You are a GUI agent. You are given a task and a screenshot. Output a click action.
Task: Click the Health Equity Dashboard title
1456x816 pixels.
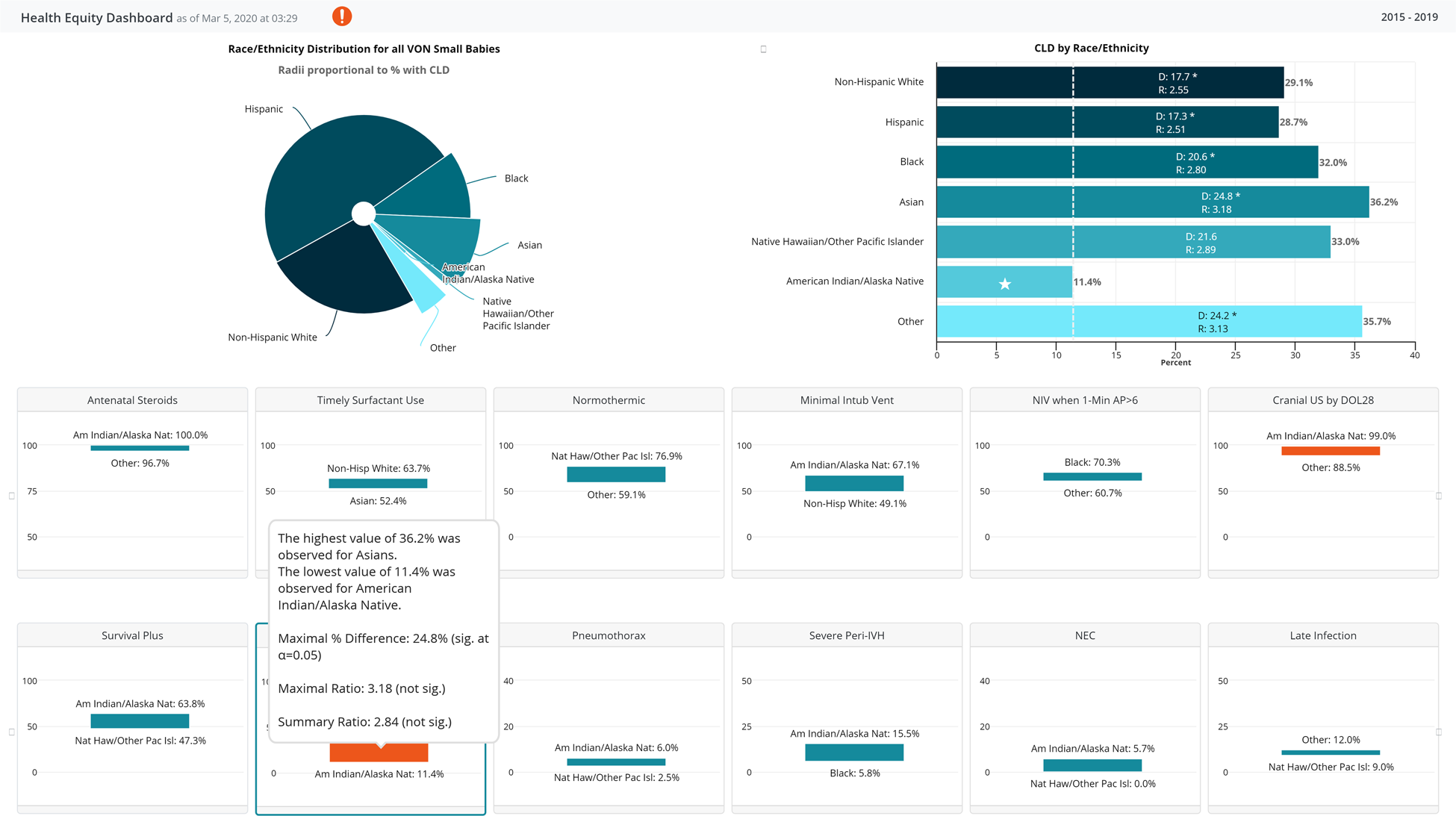click(x=94, y=17)
